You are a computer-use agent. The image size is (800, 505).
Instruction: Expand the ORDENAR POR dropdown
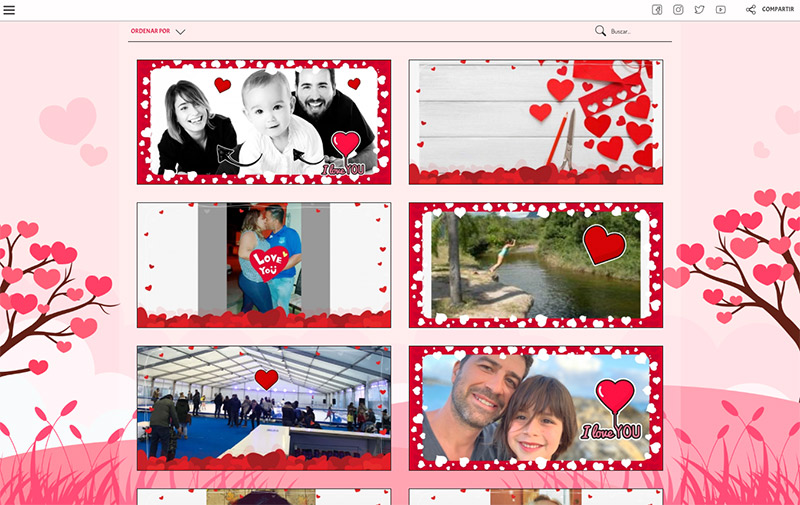(x=158, y=31)
